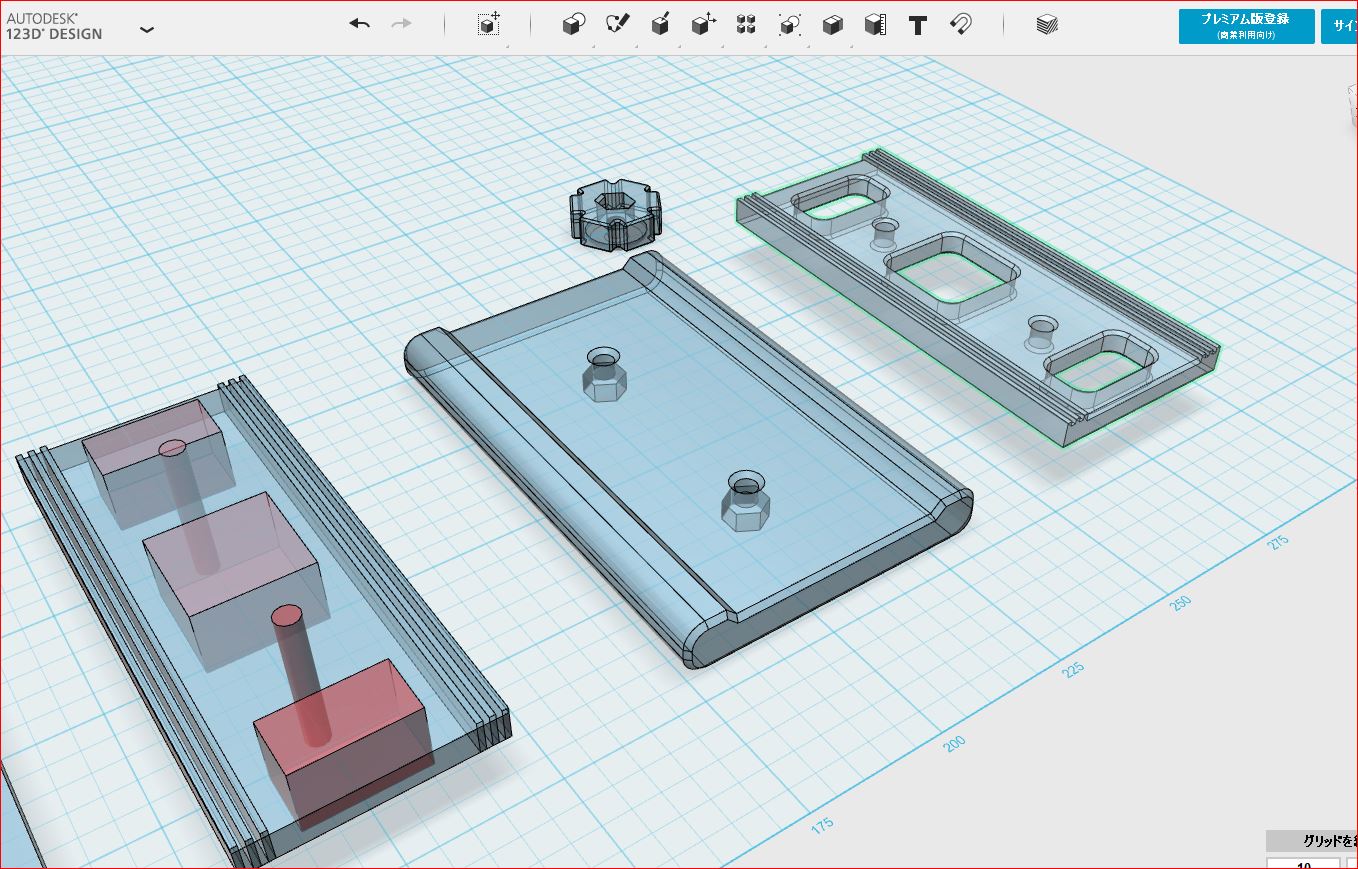Screen dimensions: 1358x869
Task: Click the 250 grid ruler label
Action: pos(1181,602)
